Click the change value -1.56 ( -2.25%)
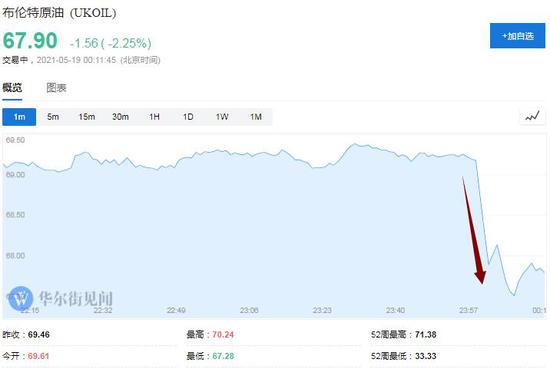The width and height of the screenshot is (550, 369). [x=110, y=43]
